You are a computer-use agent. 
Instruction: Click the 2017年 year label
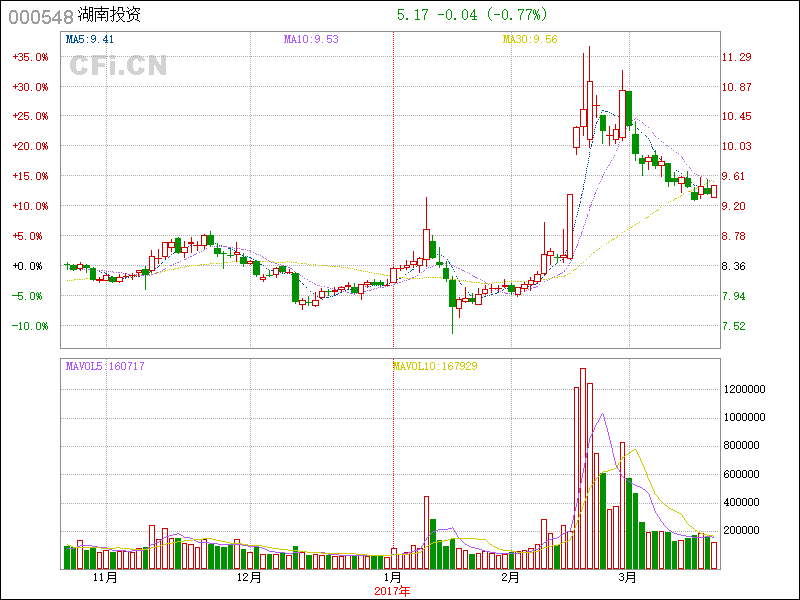pos(393,591)
